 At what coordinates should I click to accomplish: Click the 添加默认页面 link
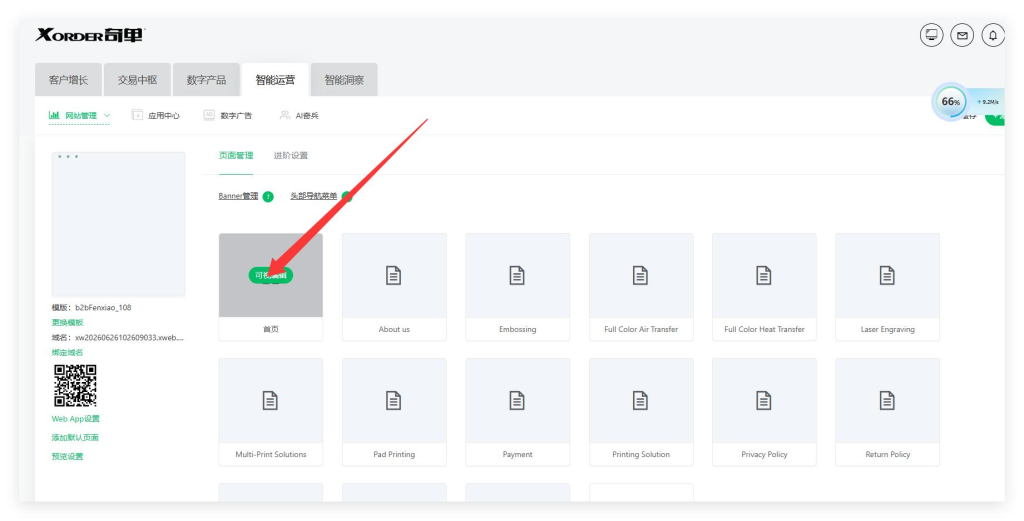point(75,437)
